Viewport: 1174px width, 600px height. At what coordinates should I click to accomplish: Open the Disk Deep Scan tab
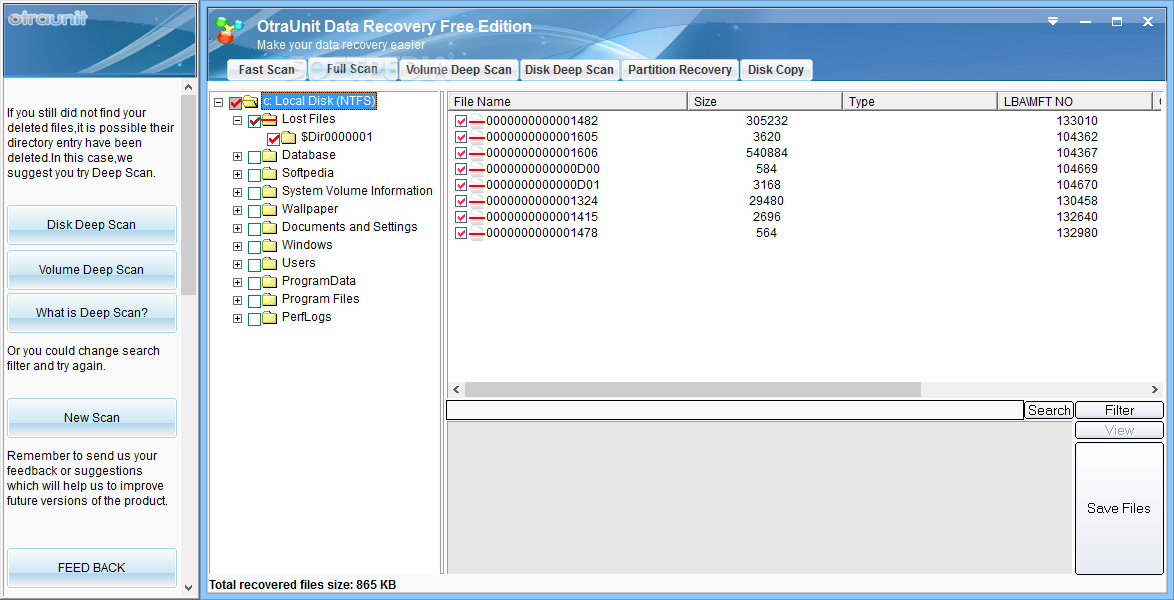click(569, 70)
